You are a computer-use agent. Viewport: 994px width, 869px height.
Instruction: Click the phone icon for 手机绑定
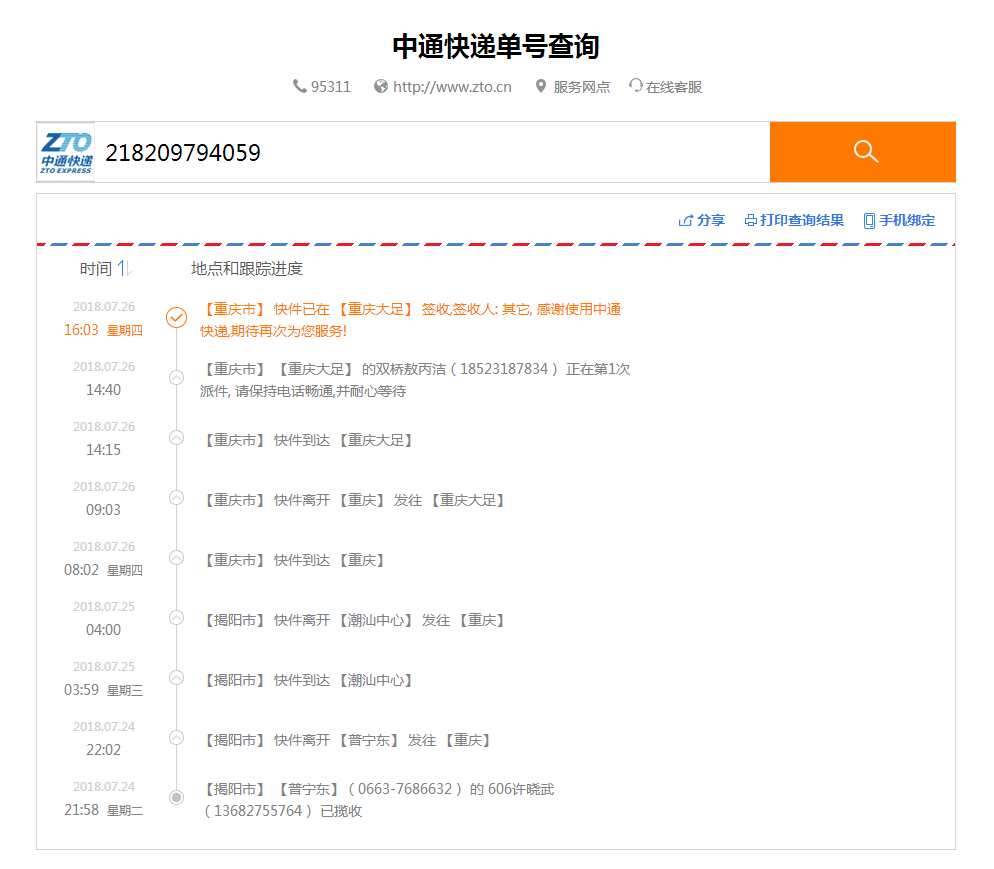[870, 221]
